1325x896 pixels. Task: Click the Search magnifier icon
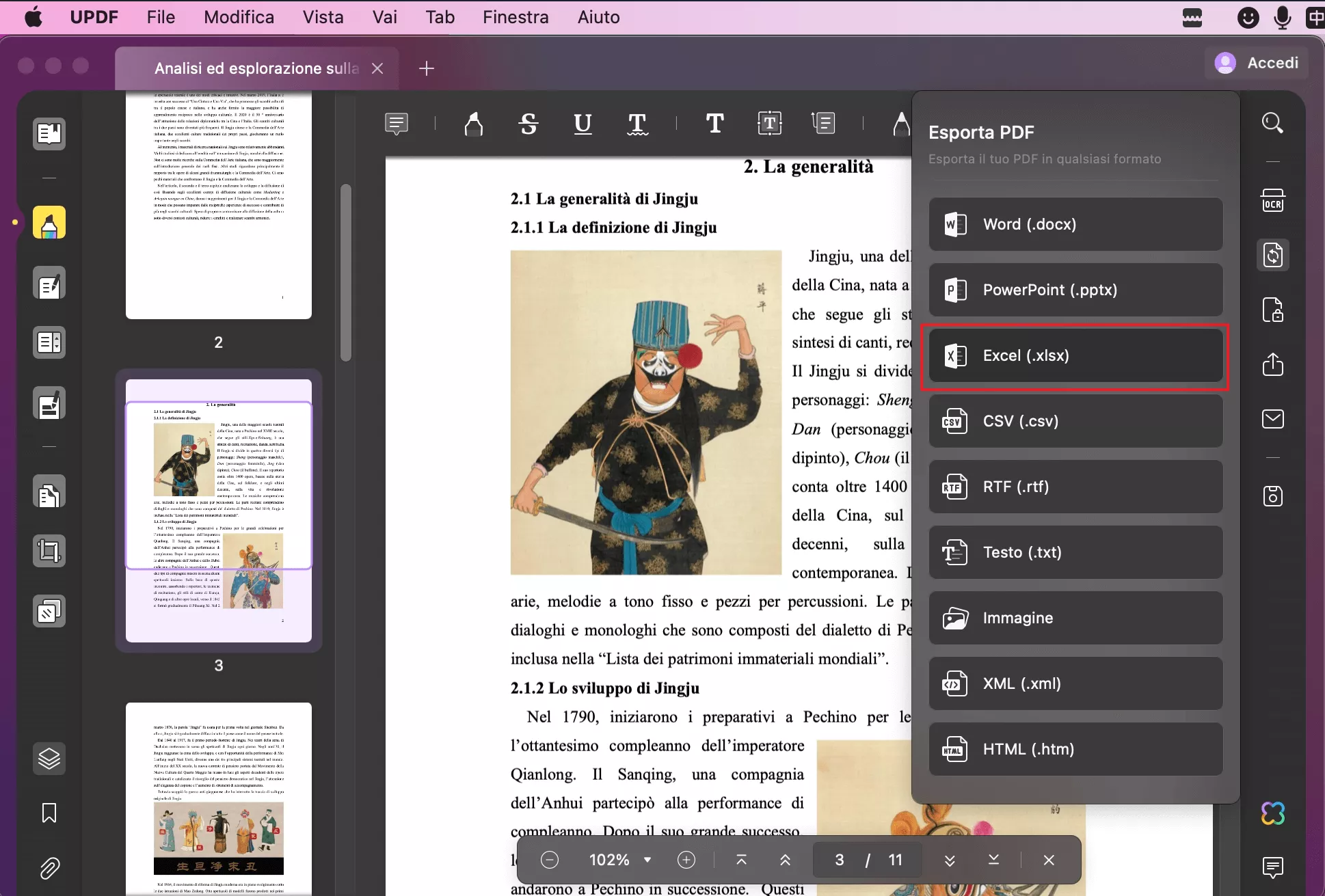pyautogui.click(x=1272, y=123)
